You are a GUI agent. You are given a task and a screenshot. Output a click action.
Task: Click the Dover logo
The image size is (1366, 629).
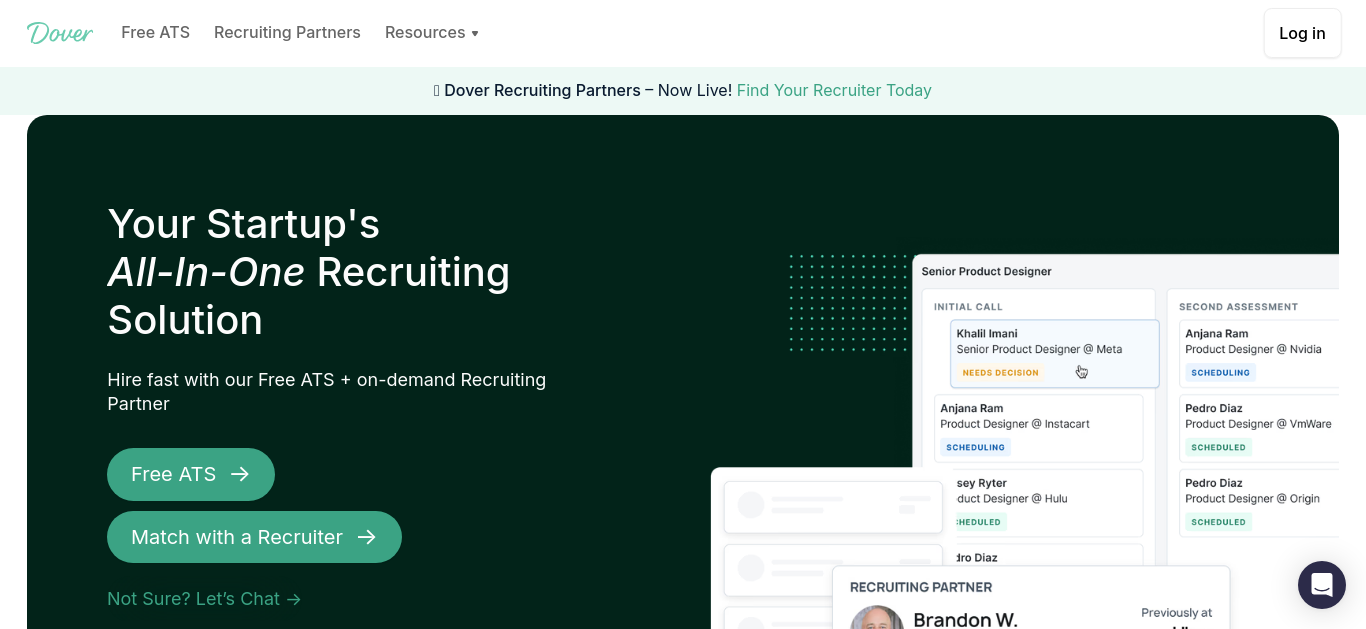[x=60, y=33]
